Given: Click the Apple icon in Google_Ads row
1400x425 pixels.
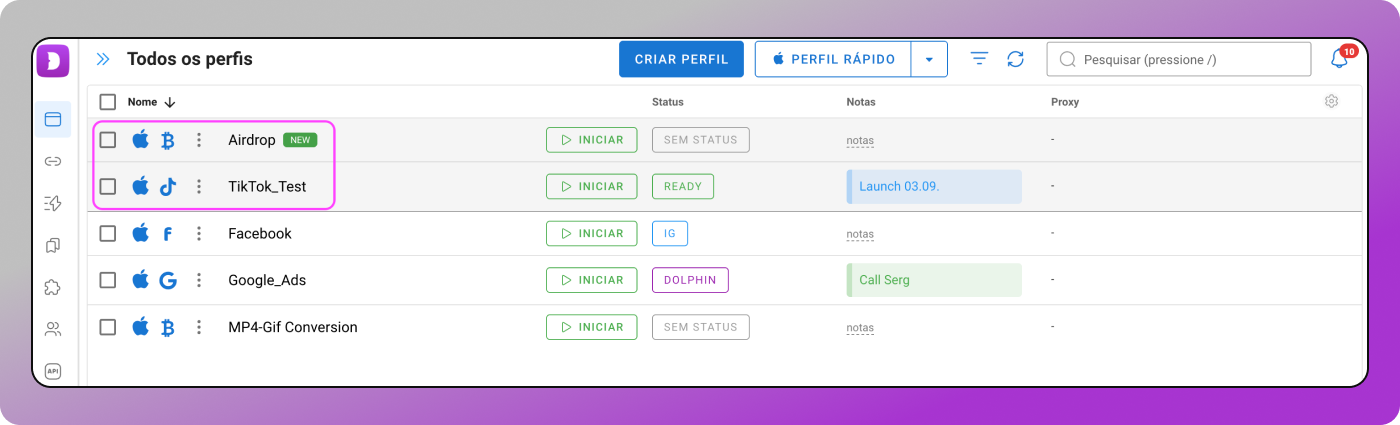Looking at the screenshot, I should point(141,280).
